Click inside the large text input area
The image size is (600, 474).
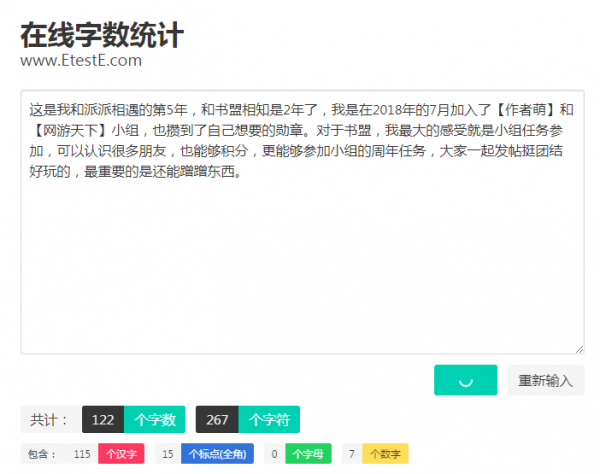[302, 222]
